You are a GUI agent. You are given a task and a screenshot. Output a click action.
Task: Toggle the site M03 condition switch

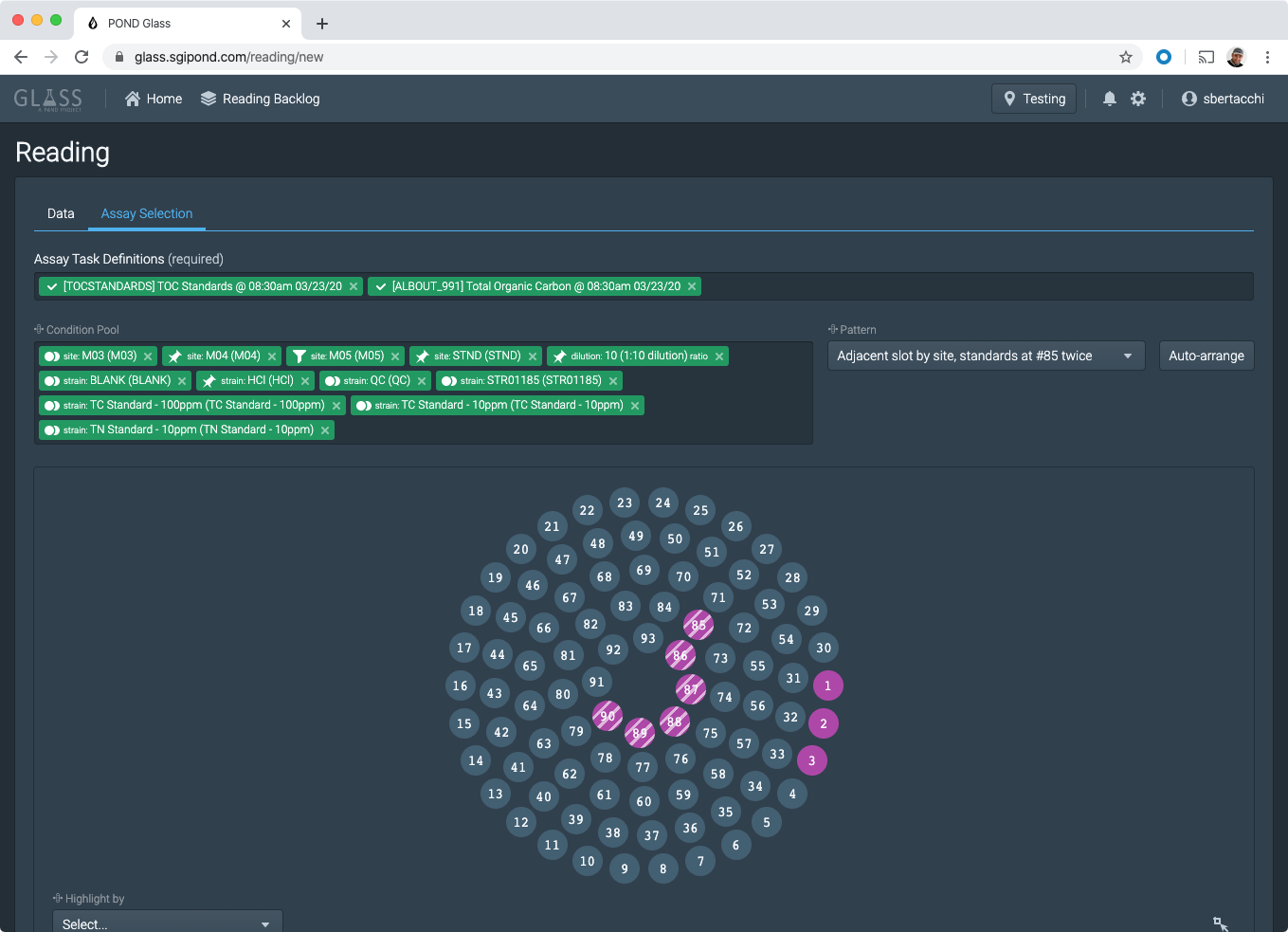tap(53, 356)
